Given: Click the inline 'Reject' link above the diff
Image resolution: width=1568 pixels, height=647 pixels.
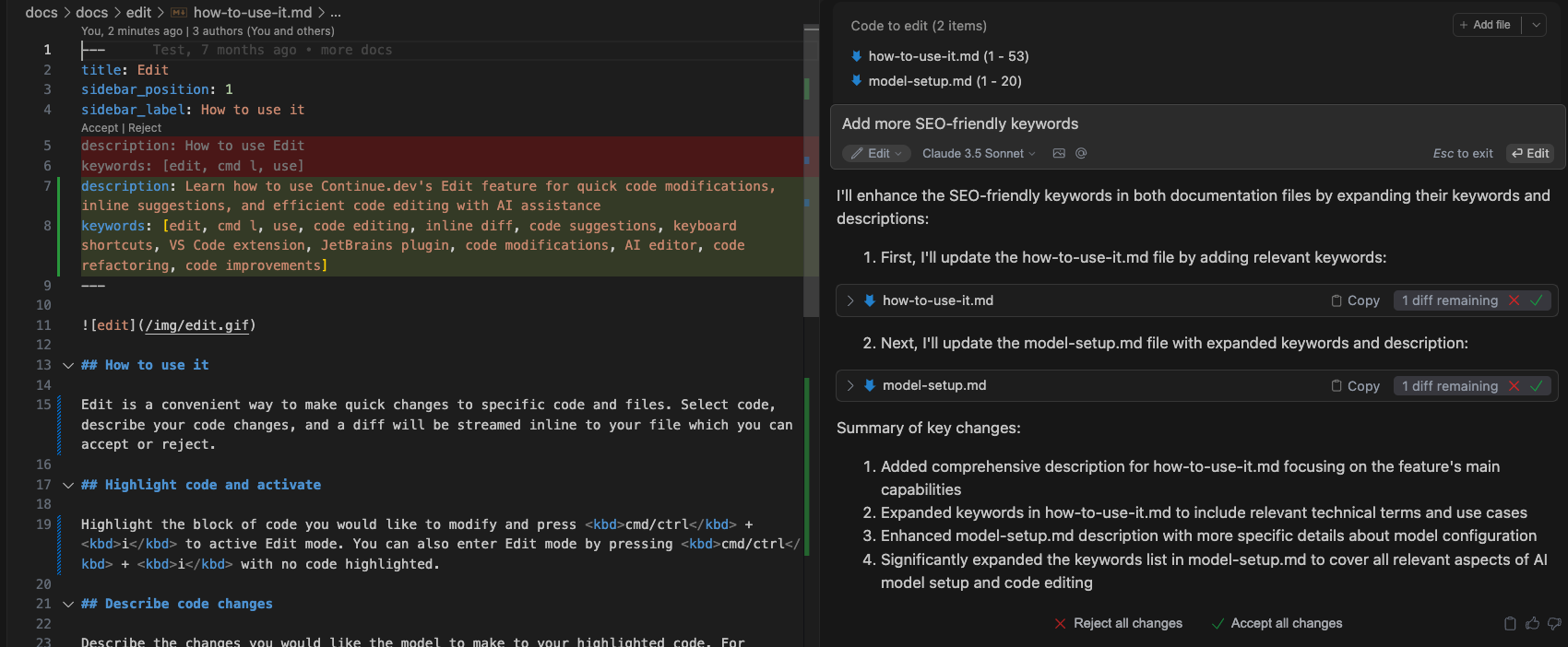Looking at the screenshot, I should pos(145,128).
